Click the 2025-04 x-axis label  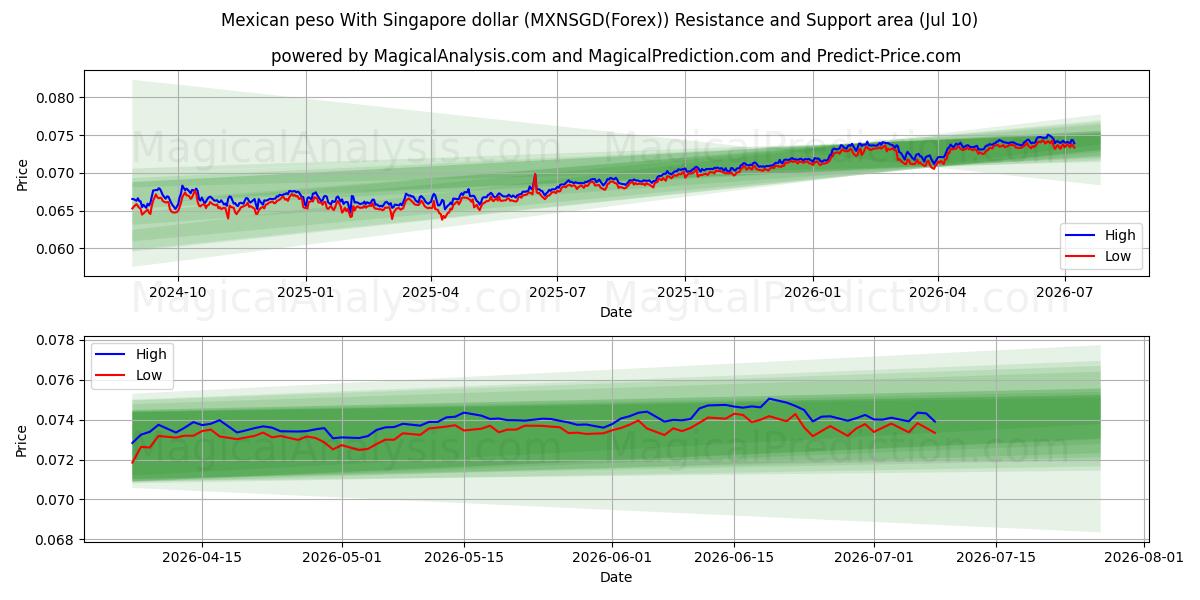pyautogui.click(x=431, y=292)
